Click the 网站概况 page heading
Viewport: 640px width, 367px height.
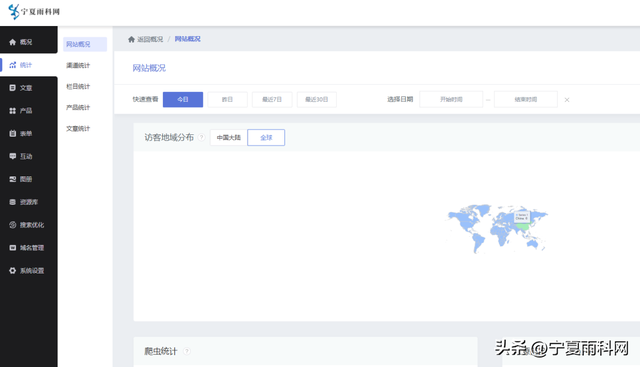coord(149,68)
